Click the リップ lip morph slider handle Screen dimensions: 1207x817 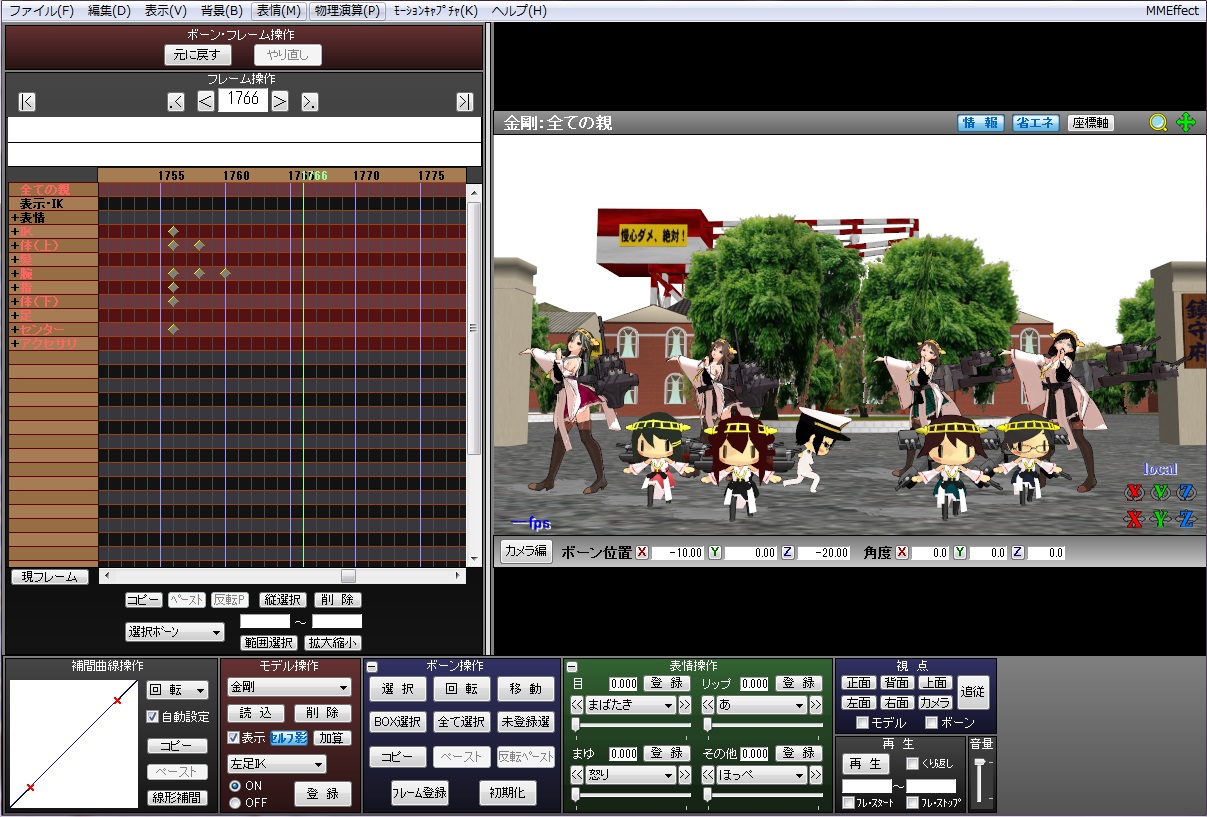pyautogui.click(x=708, y=724)
